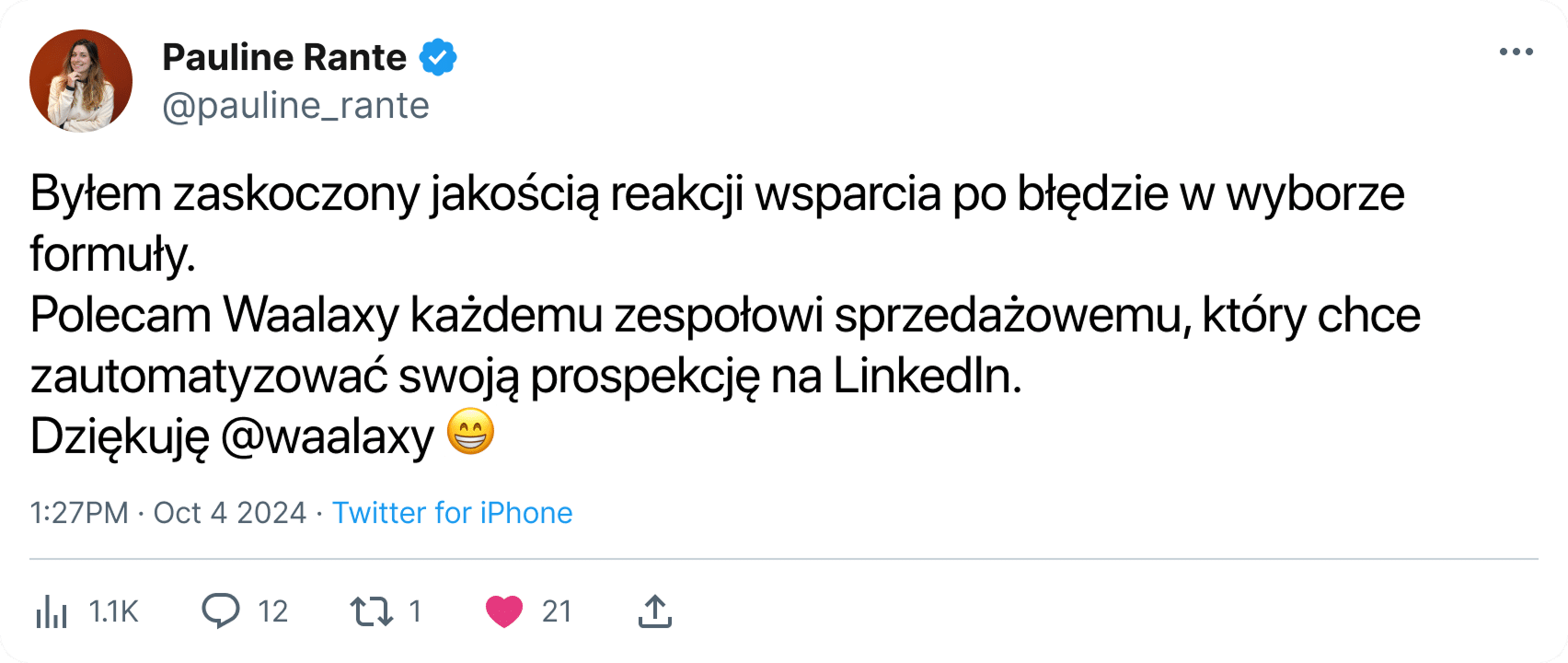The width and height of the screenshot is (1568, 663).
Task: Click the 1.1K views count
Action: pyautogui.click(x=112, y=611)
